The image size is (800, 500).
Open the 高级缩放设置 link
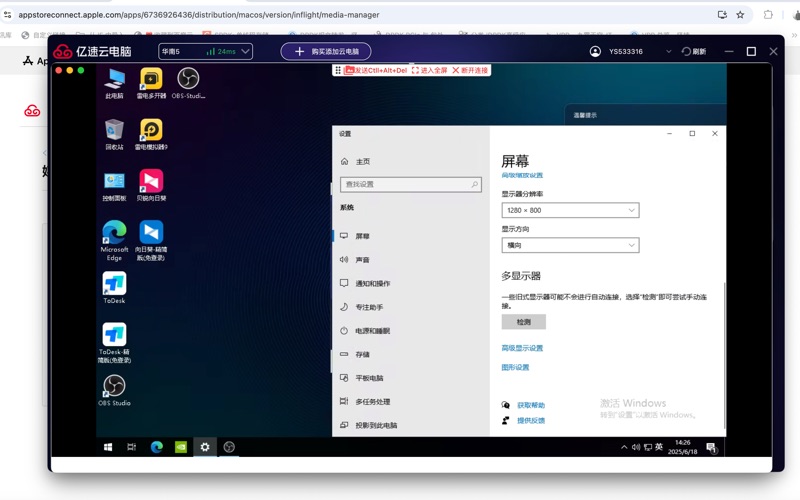click(522, 175)
